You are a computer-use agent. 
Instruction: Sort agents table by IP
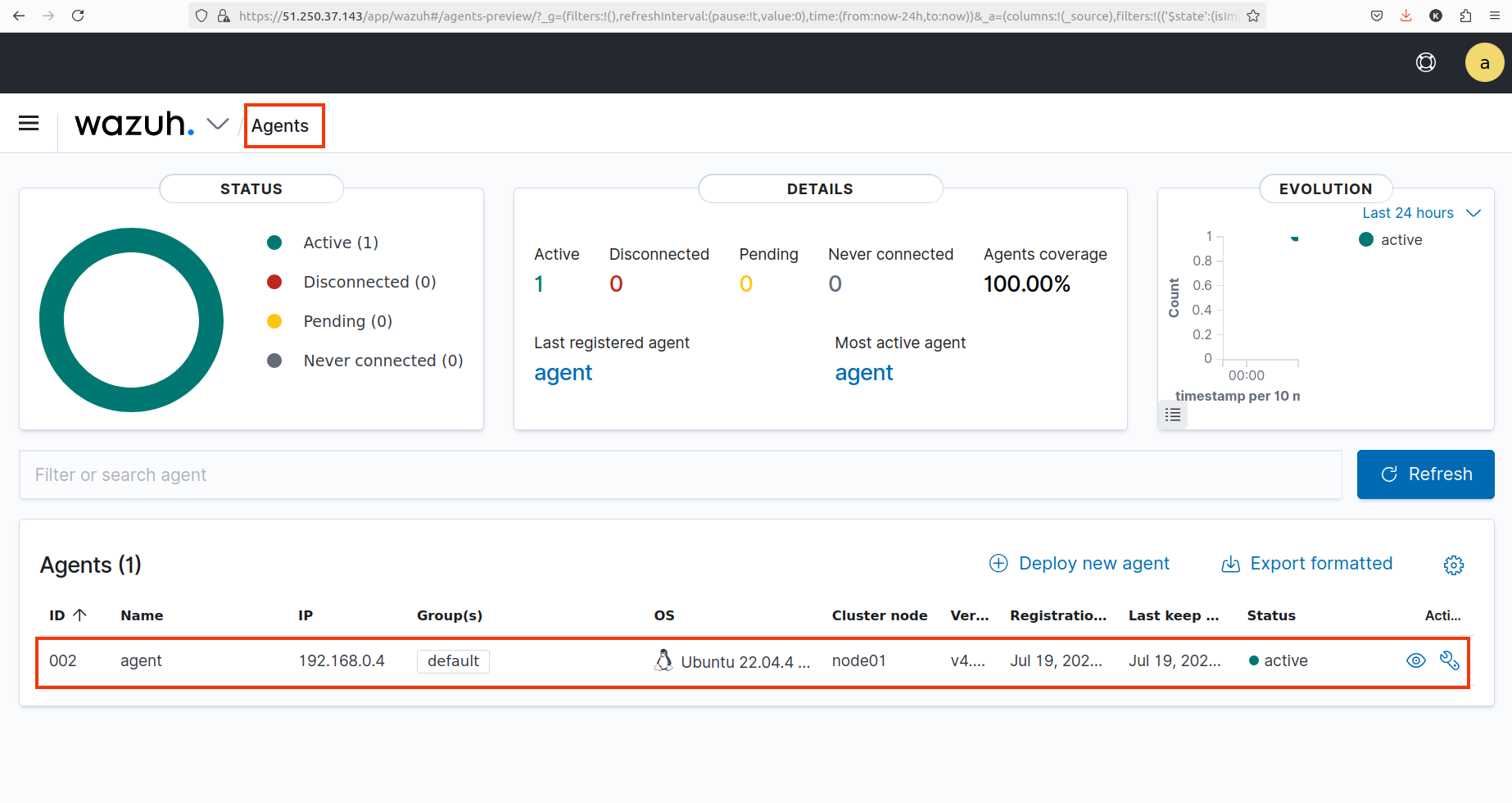click(306, 615)
